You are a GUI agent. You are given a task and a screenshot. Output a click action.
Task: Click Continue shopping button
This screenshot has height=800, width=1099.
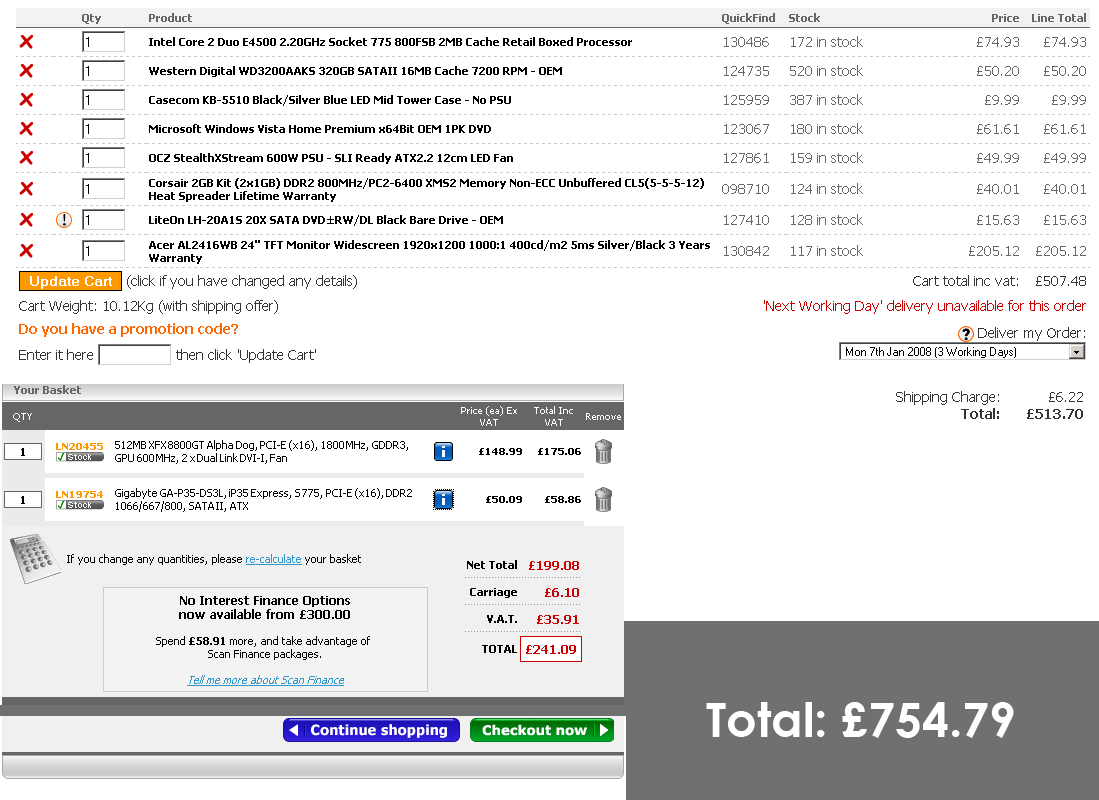coord(371,730)
